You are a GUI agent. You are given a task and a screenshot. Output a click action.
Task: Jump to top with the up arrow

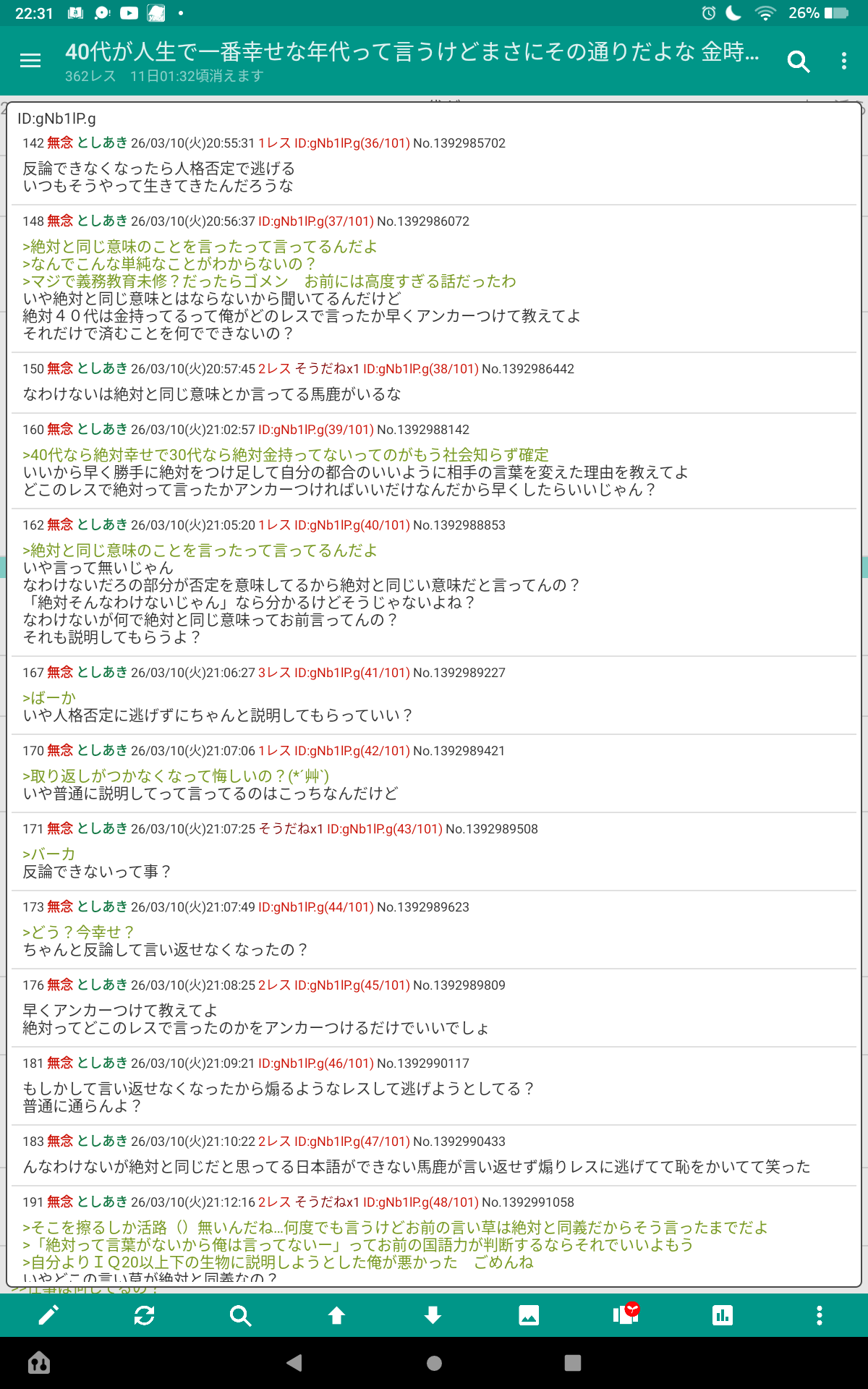pos(336,1315)
